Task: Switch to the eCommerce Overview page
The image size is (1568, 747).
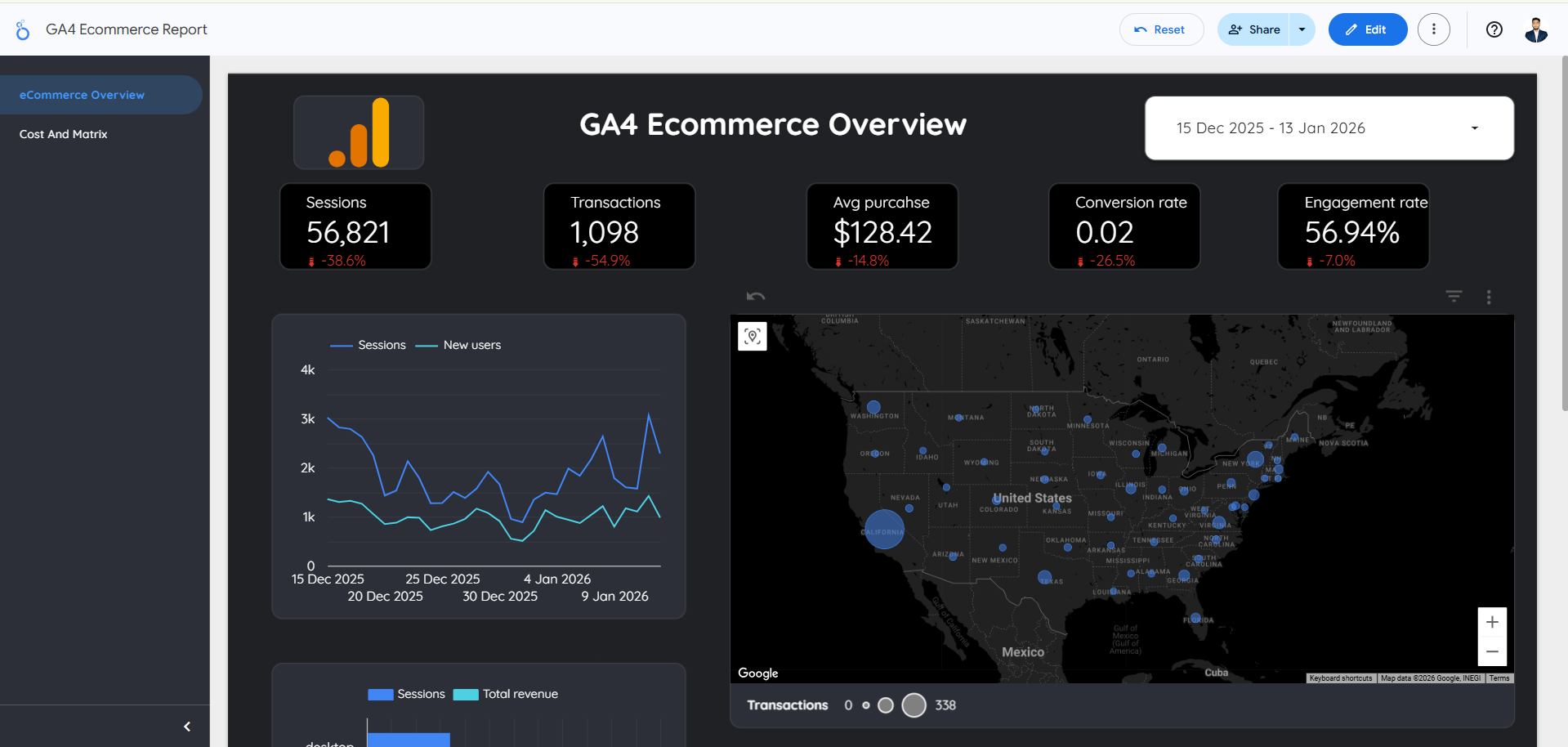Action: 101,95
